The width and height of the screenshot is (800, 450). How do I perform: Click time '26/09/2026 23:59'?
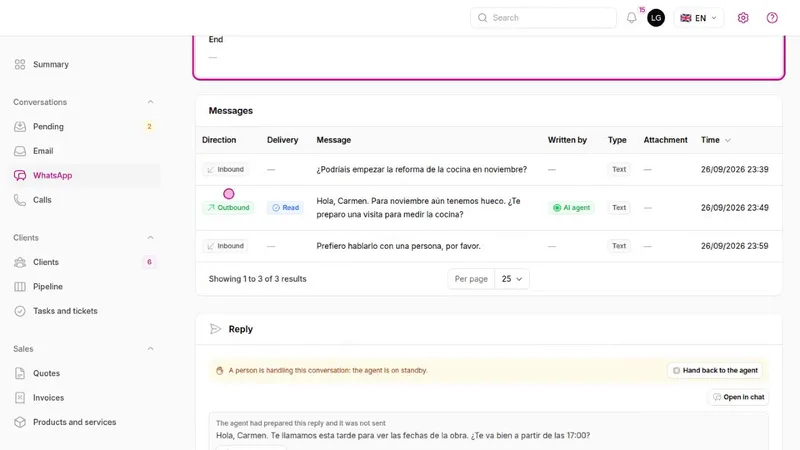(734, 246)
